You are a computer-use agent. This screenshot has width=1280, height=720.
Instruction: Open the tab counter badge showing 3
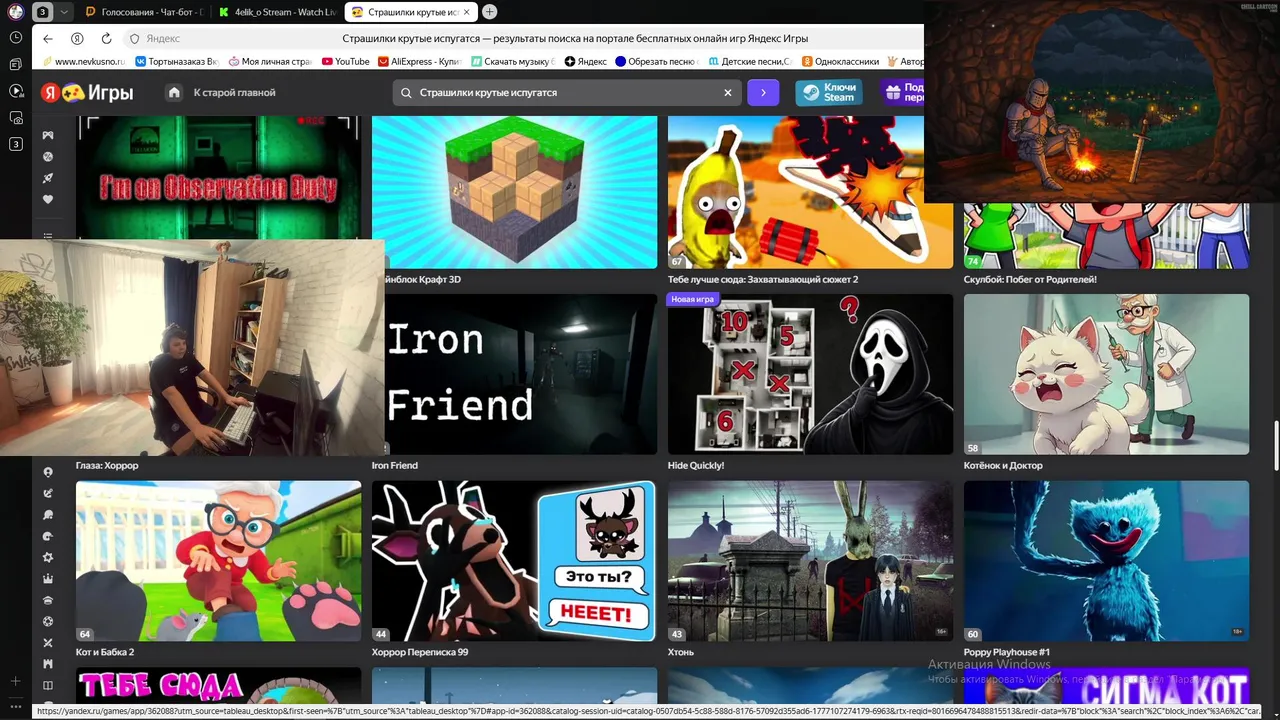[42, 12]
